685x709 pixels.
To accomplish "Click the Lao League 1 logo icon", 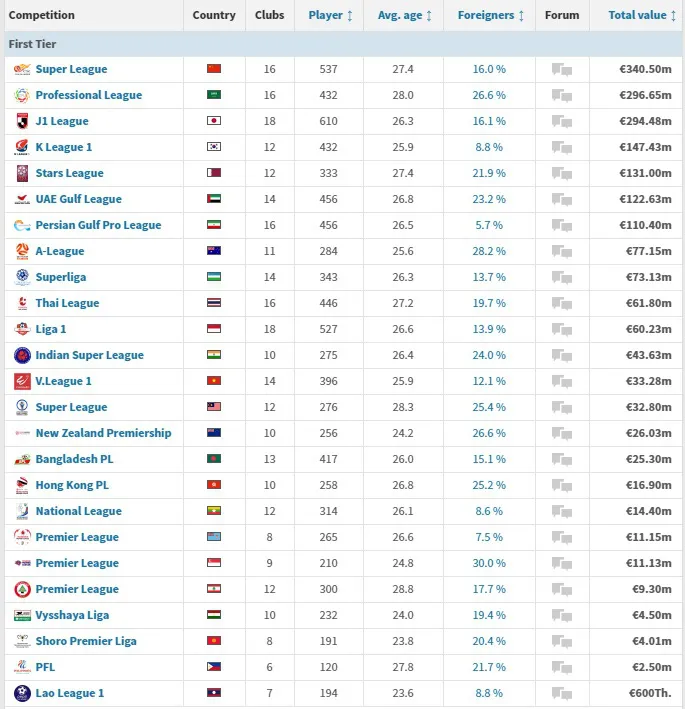I will [22, 693].
